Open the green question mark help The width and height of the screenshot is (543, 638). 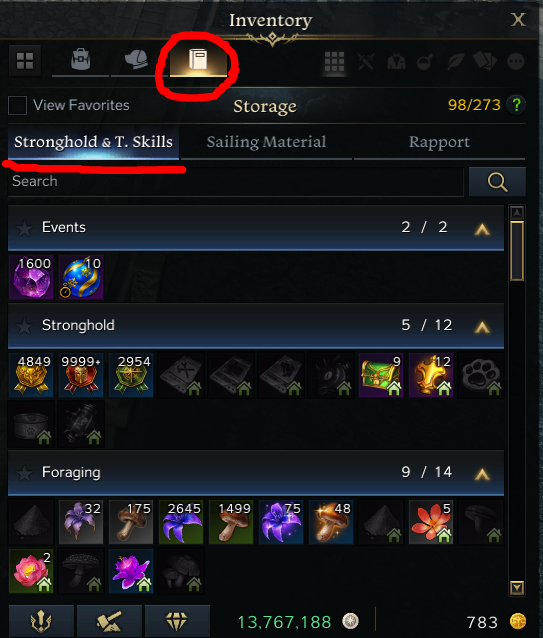point(516,105)
